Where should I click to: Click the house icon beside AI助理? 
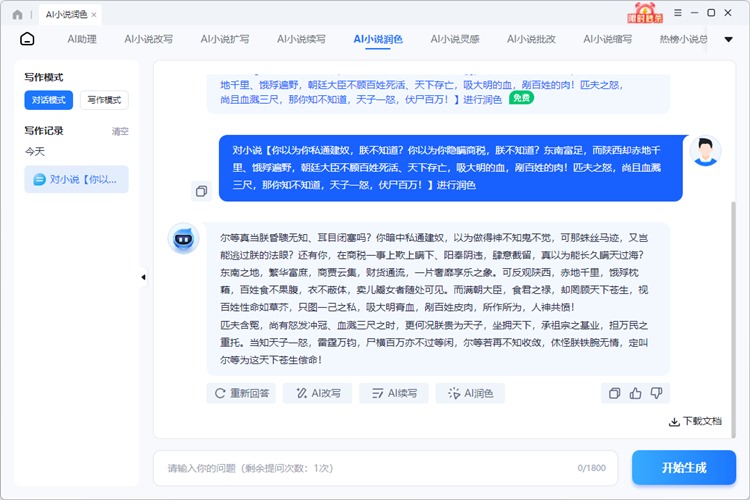(x=27, y=39)
